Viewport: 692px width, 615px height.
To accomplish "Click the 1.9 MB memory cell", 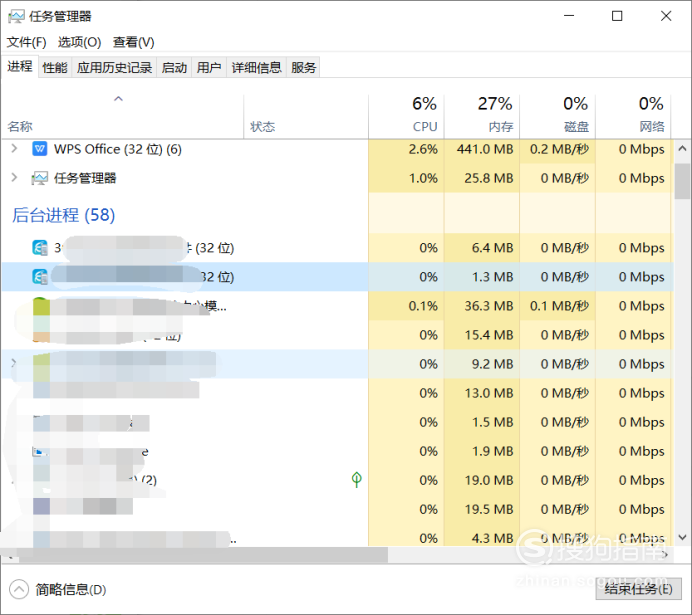I will point(481,451).
